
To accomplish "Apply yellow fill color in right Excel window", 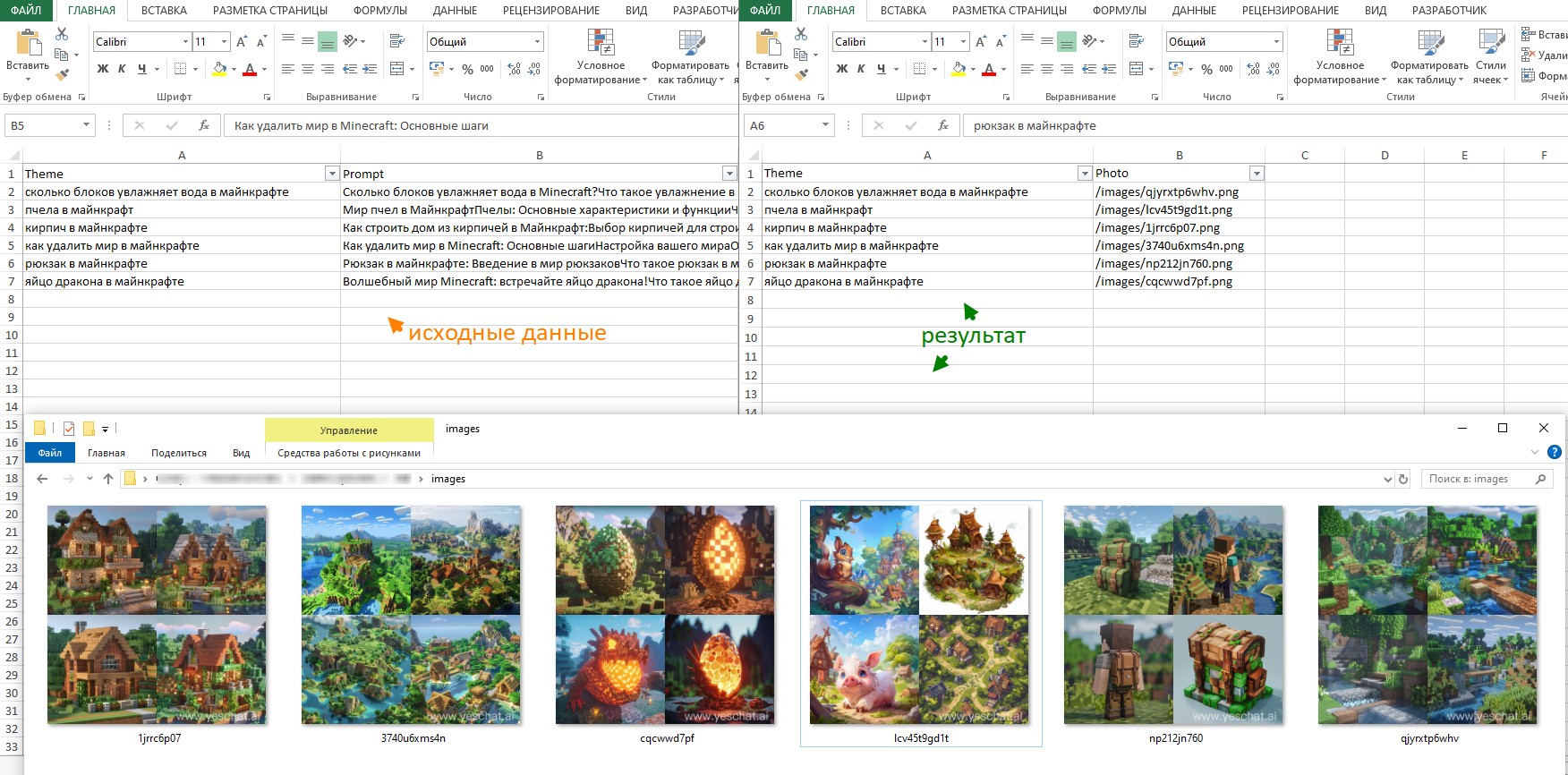I will click(959, 69).
